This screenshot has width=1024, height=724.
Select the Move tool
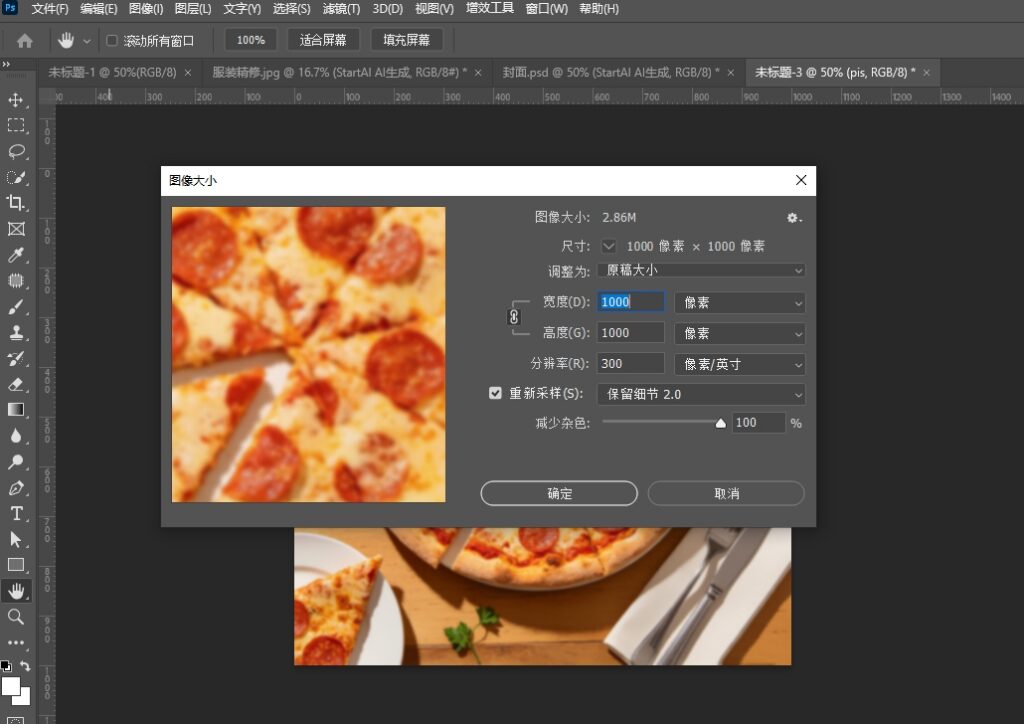tap(16, 100)
